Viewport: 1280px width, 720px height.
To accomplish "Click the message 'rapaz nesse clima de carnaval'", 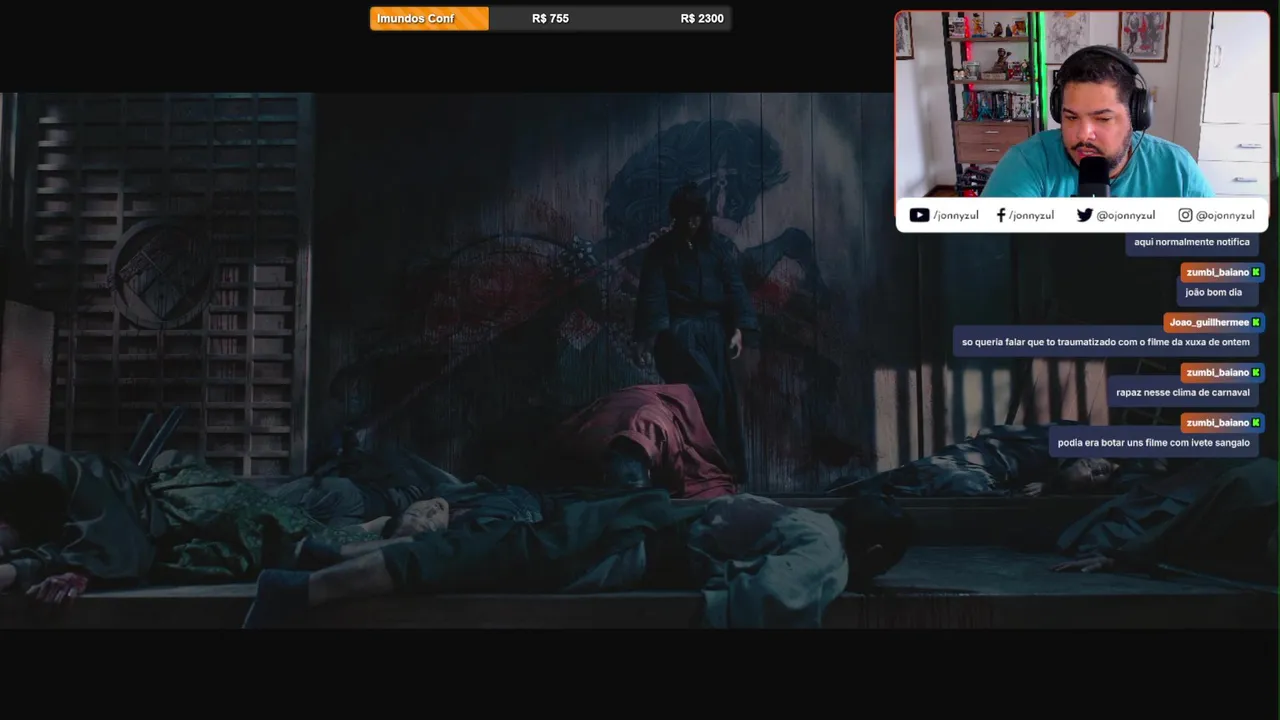I will click(x=1182, y=392).
